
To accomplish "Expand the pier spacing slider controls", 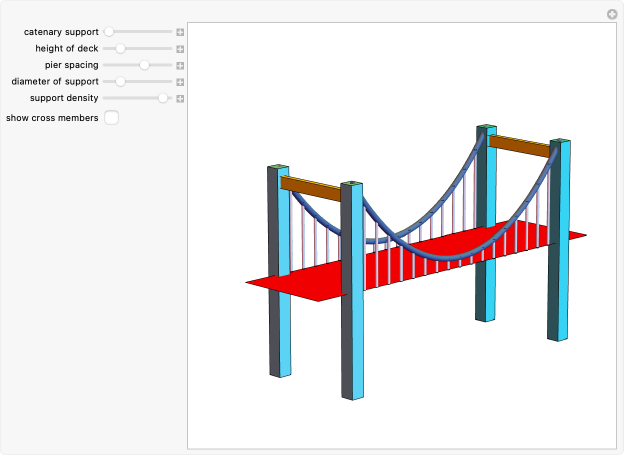I will click(x=180, y=65).
